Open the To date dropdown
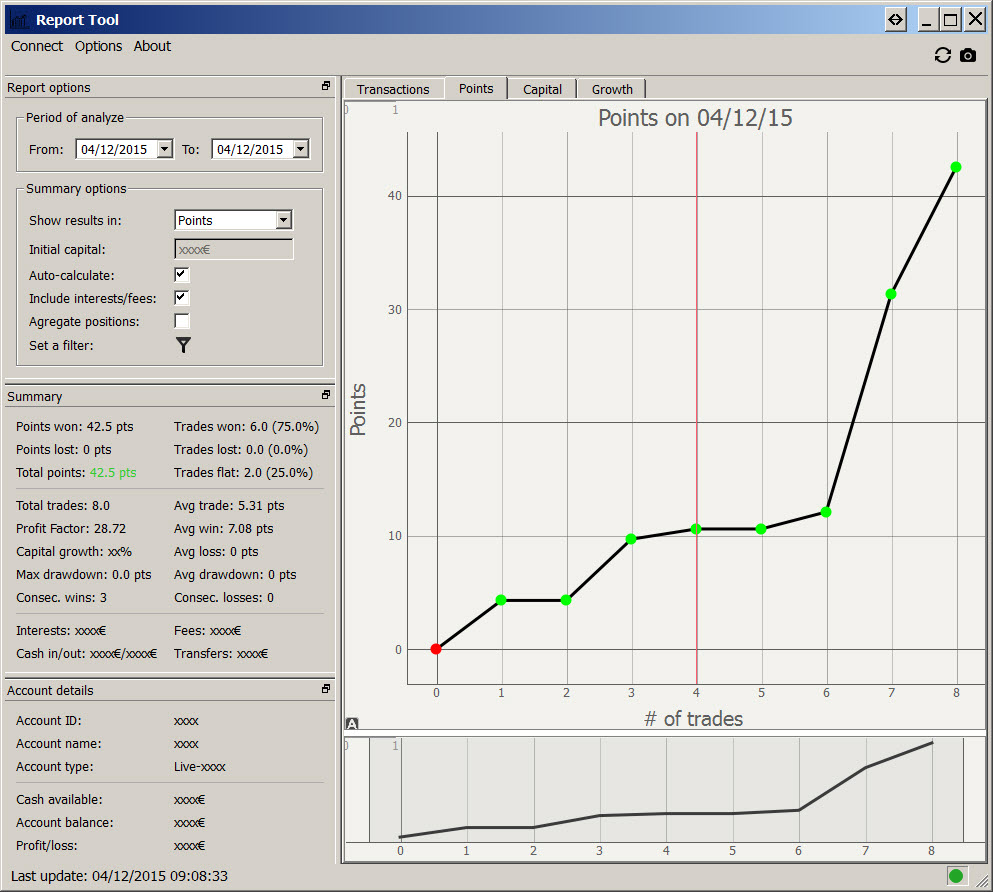Viewport: 993px width, 892px height. click(301, 149)
